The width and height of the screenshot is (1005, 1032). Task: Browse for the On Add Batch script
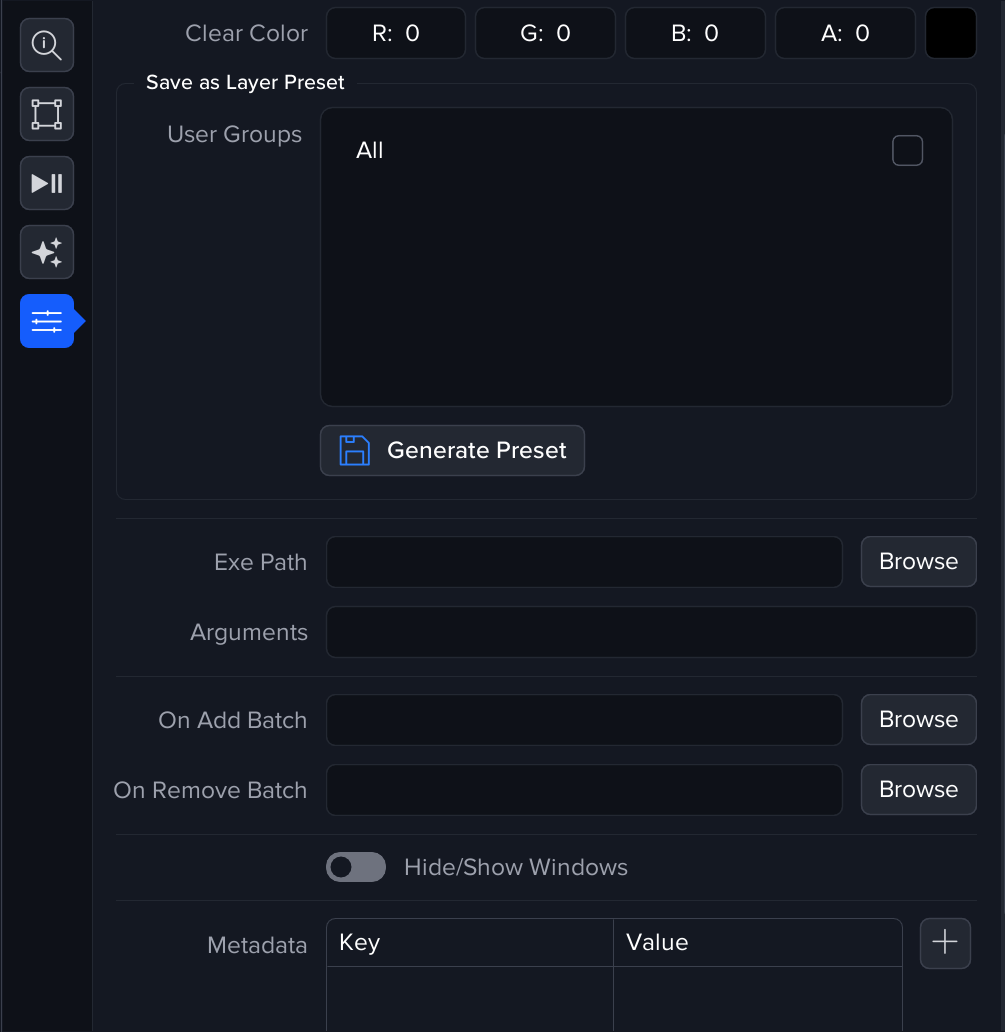click(918, 720)
